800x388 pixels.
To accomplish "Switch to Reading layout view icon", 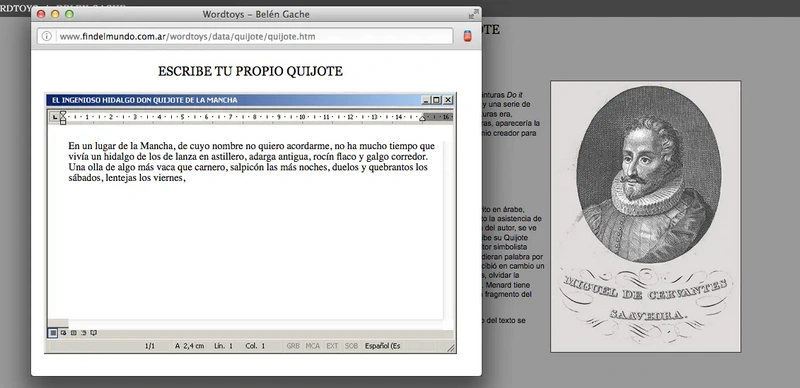I will [x=94, y=333].
